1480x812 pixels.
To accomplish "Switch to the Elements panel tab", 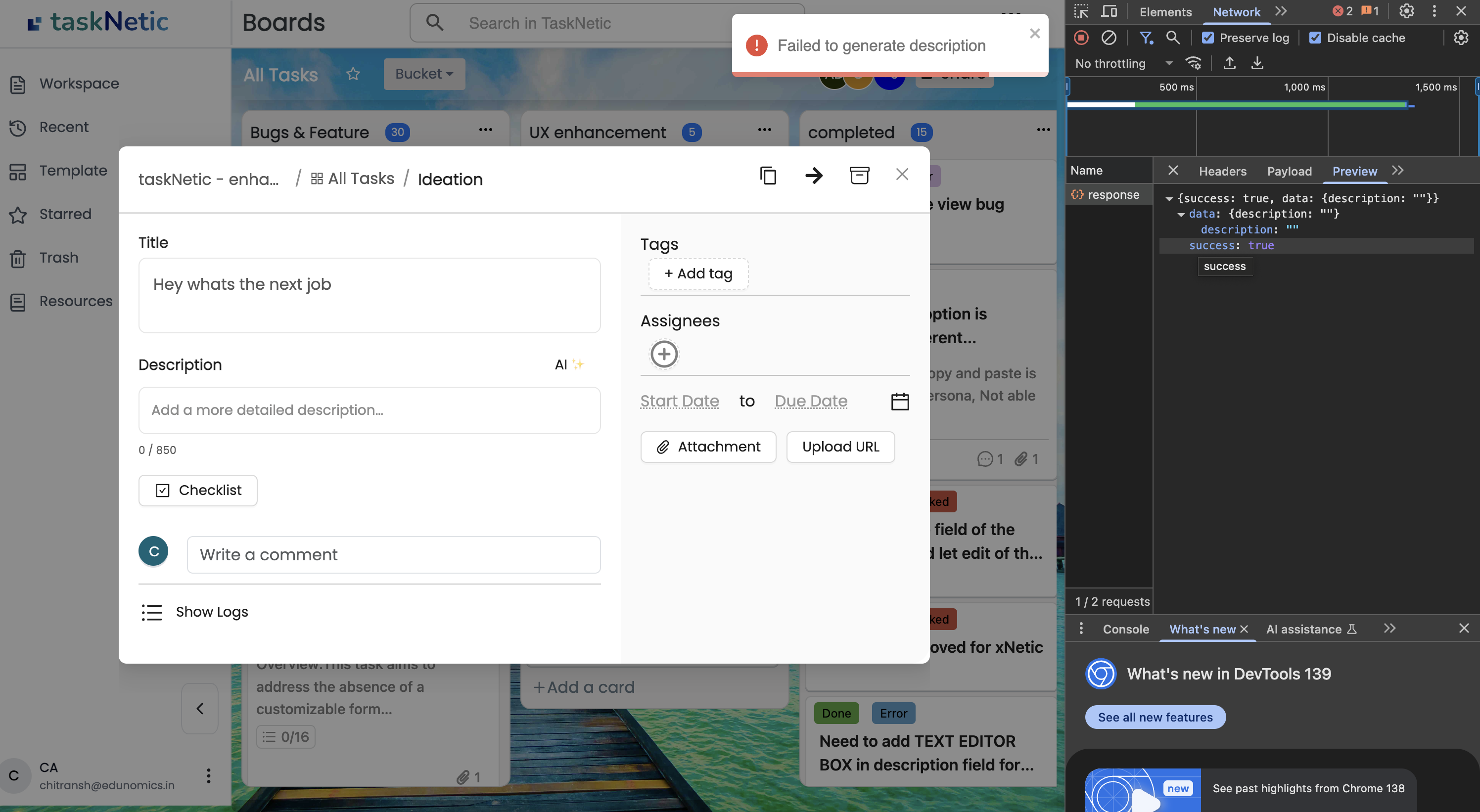I will pos(1165,12).
